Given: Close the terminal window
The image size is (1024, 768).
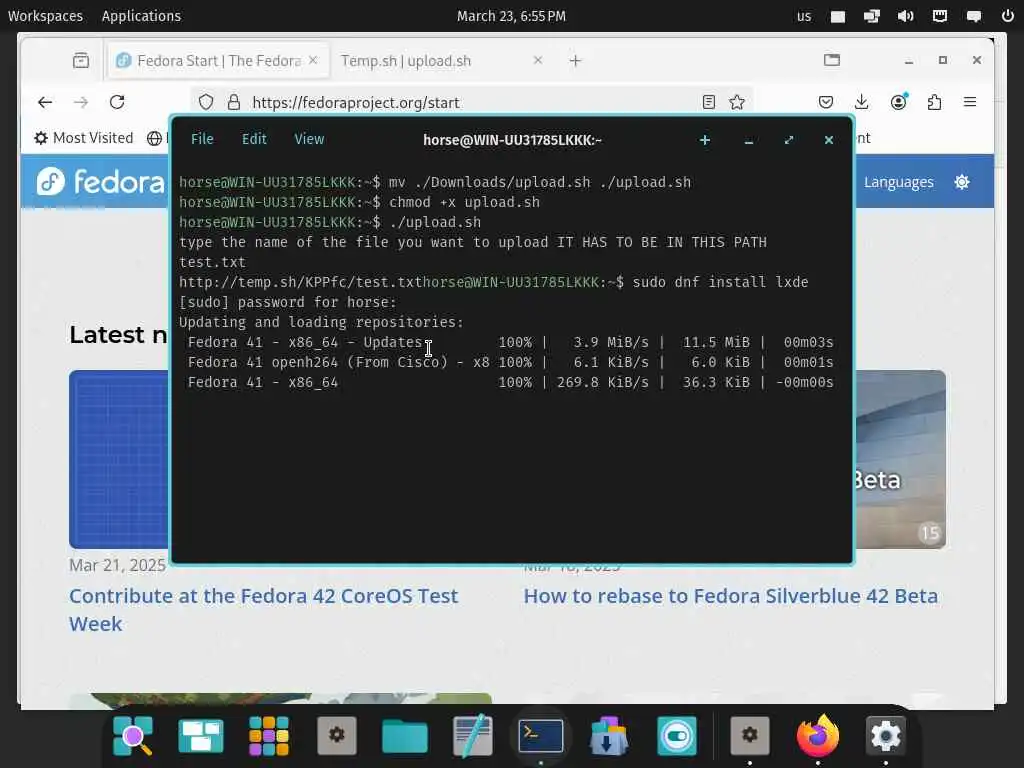Looking at the screenshot, I should [829, 140].
